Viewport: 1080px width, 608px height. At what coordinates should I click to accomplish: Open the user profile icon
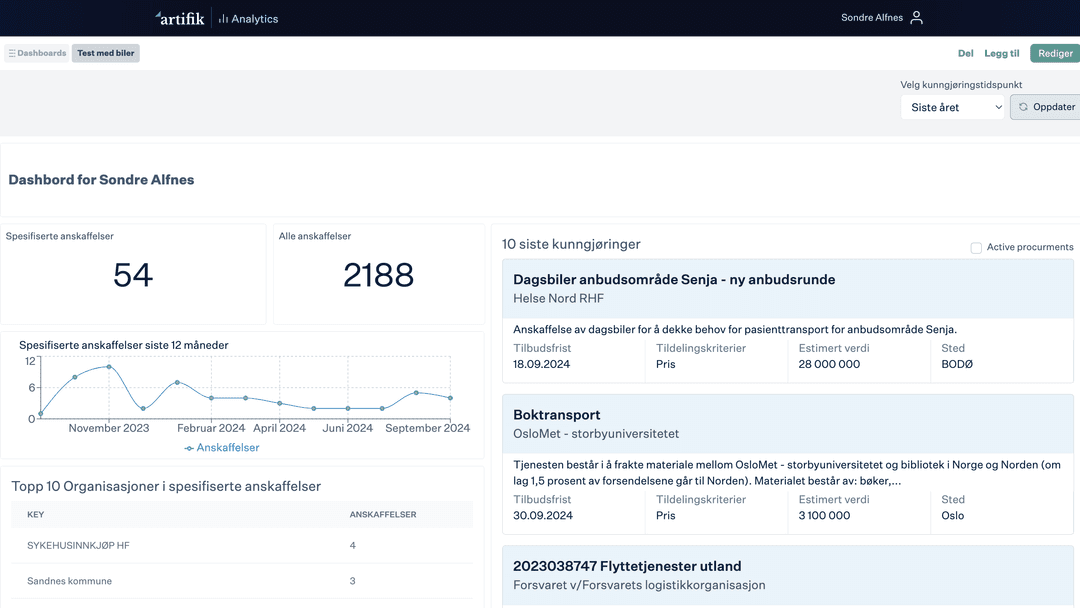tap(916, 18)
